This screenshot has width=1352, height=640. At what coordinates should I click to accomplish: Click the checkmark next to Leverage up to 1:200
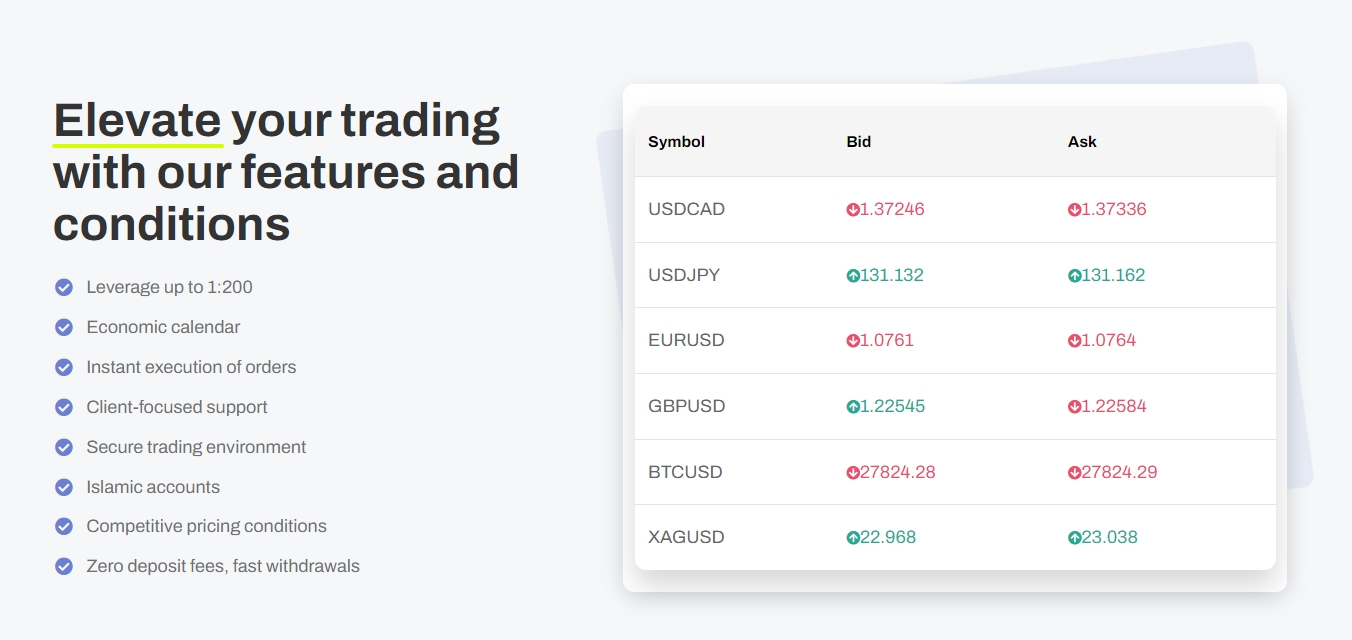(64, 288)
